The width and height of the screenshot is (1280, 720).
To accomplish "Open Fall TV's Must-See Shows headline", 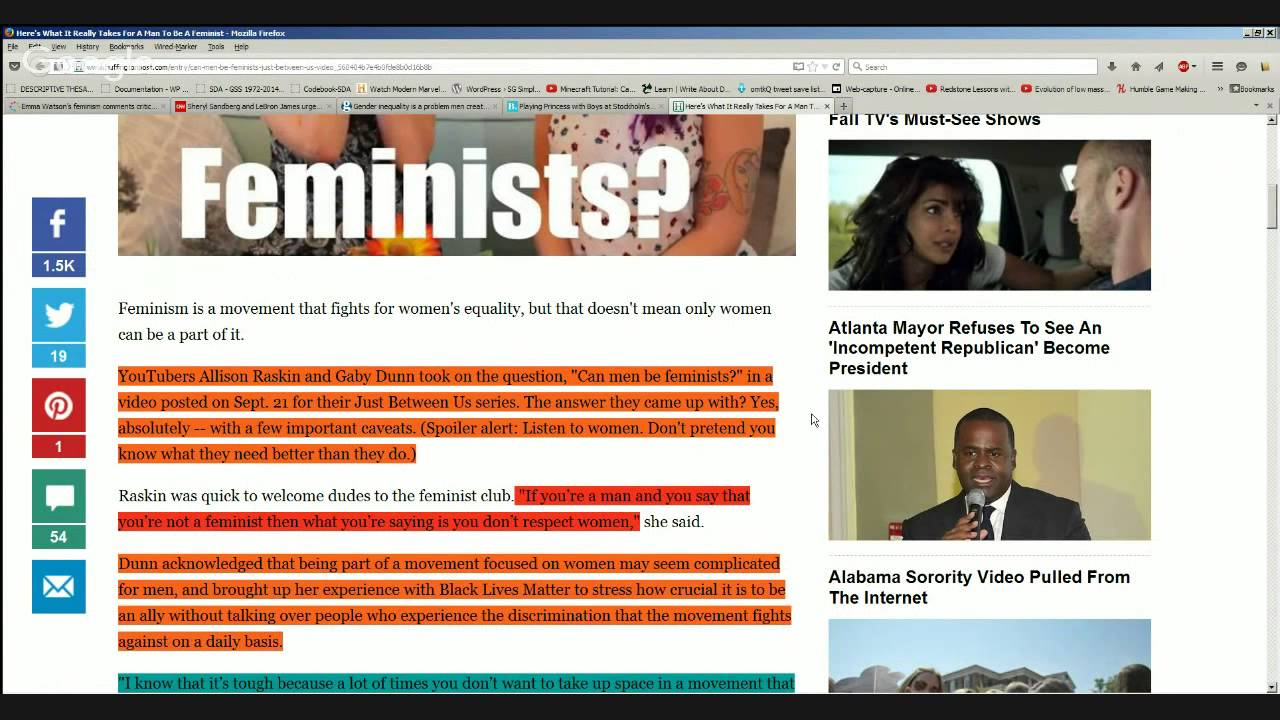I will (x=934, y=119).
